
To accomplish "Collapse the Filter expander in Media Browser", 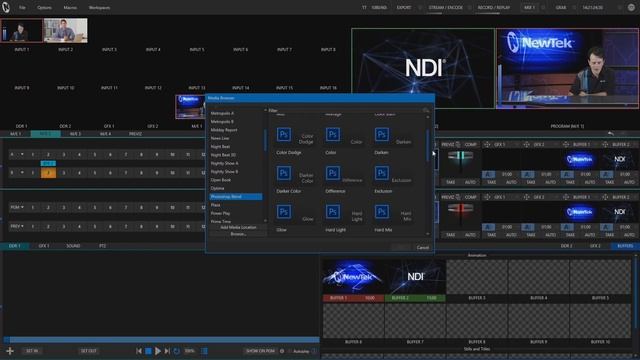I will [x=265, y=110].
